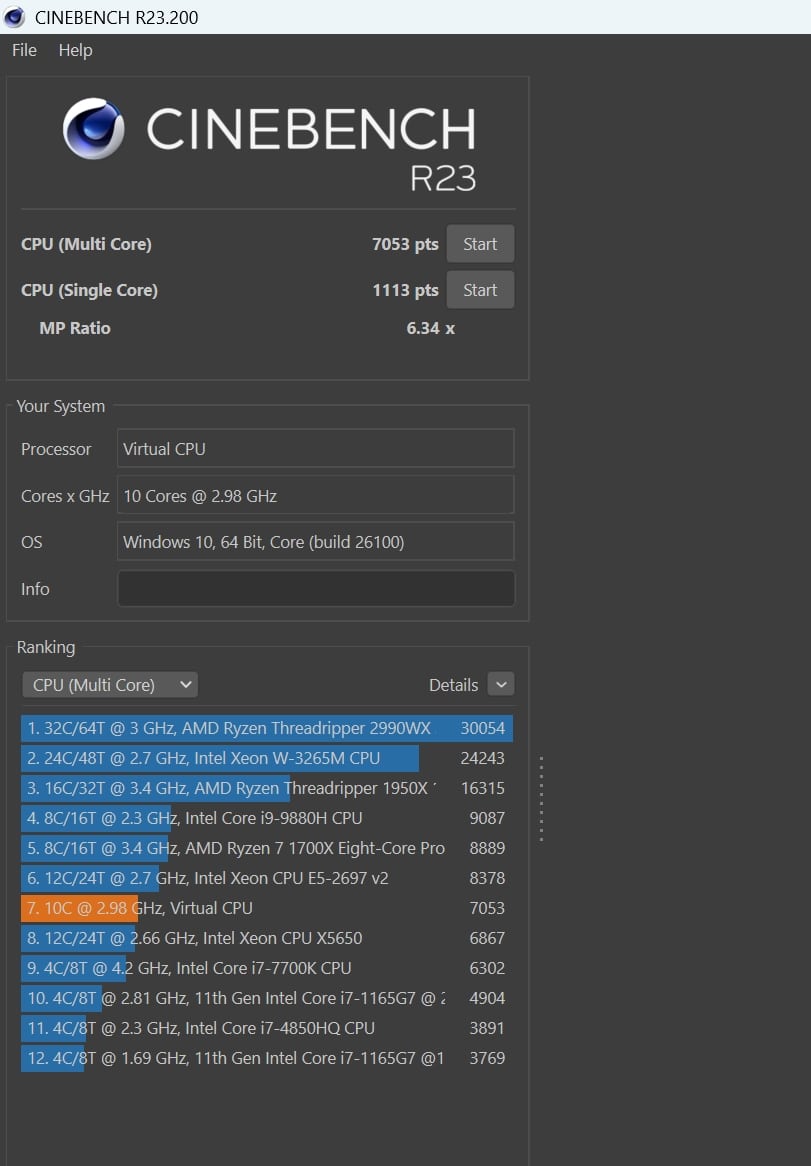Click the Details label in the Ranking panel
This screenshot has width=811, height=1166.
(453, 685)
